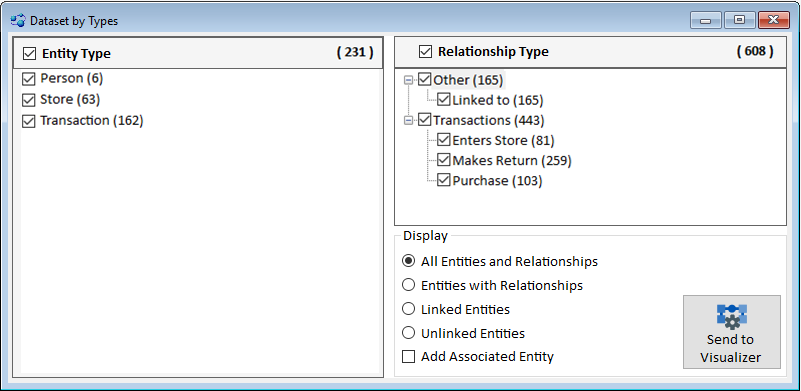Select the Other (165) tree label
The image size is (801, 391).
[468, 80]
